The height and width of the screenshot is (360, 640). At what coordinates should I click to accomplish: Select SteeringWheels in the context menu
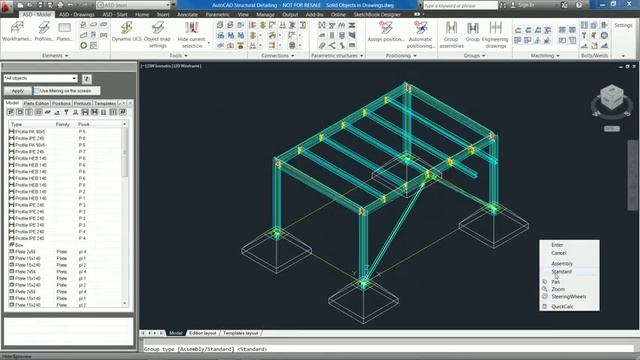pyautogui.click(x=569, y=297)
